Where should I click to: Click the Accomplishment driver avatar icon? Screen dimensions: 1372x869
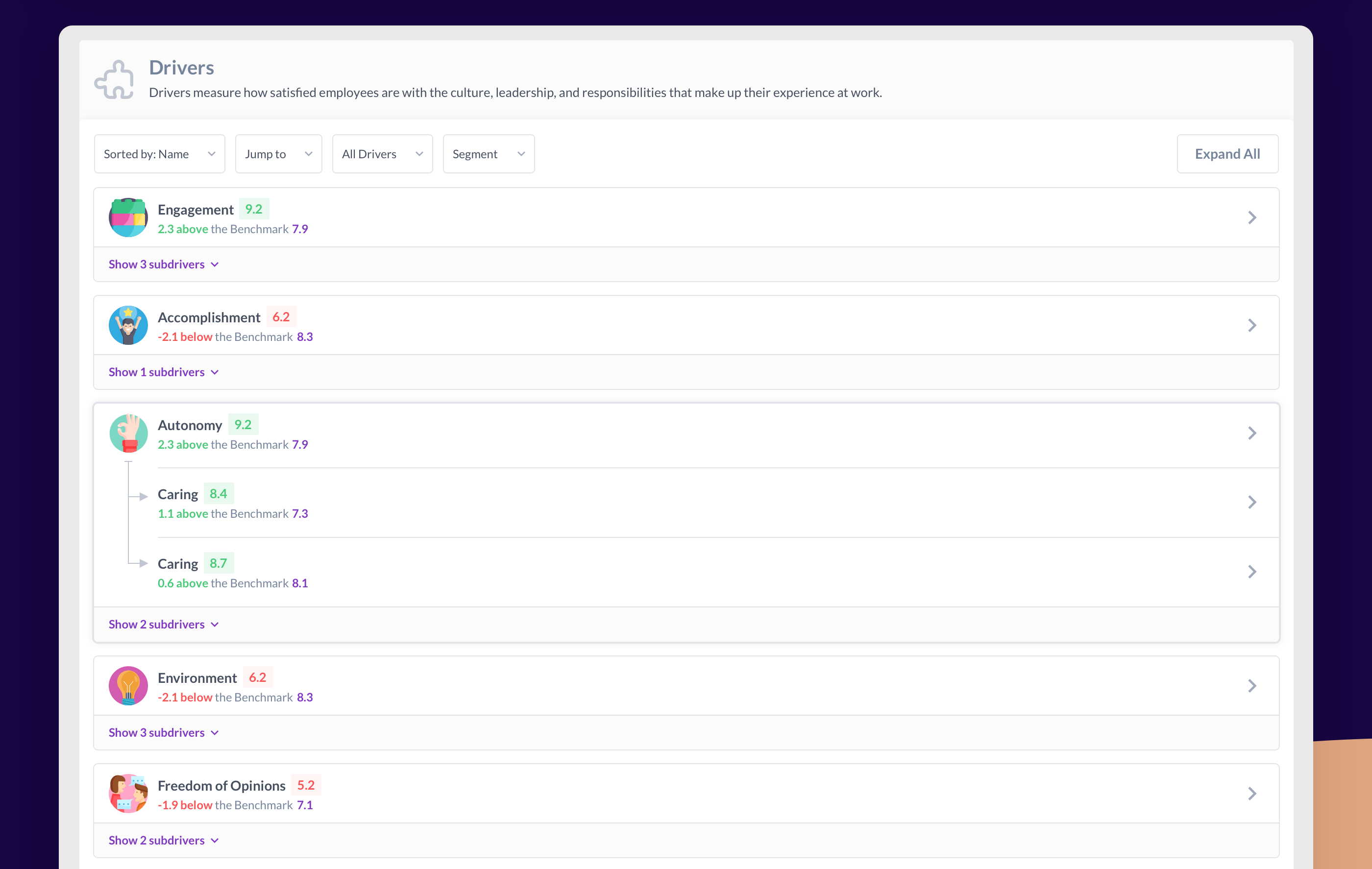click(x=128, y=325)
